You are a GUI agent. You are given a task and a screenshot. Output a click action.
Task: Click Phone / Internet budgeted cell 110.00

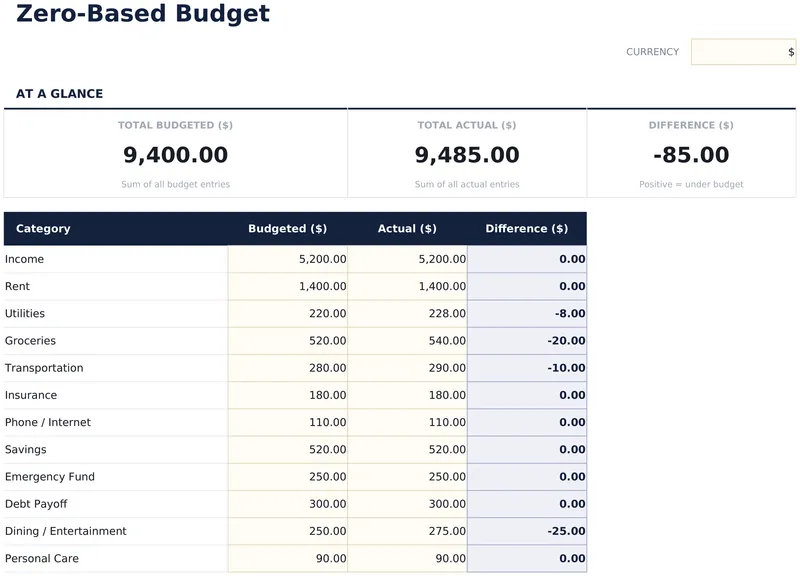(x=288, y=422)
